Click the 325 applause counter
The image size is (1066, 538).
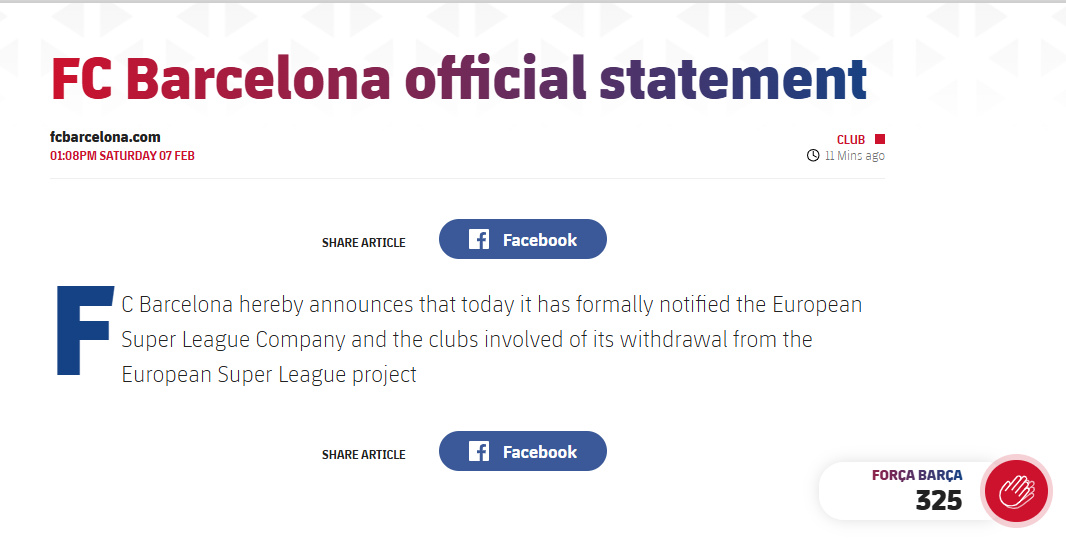coord(938,501)
